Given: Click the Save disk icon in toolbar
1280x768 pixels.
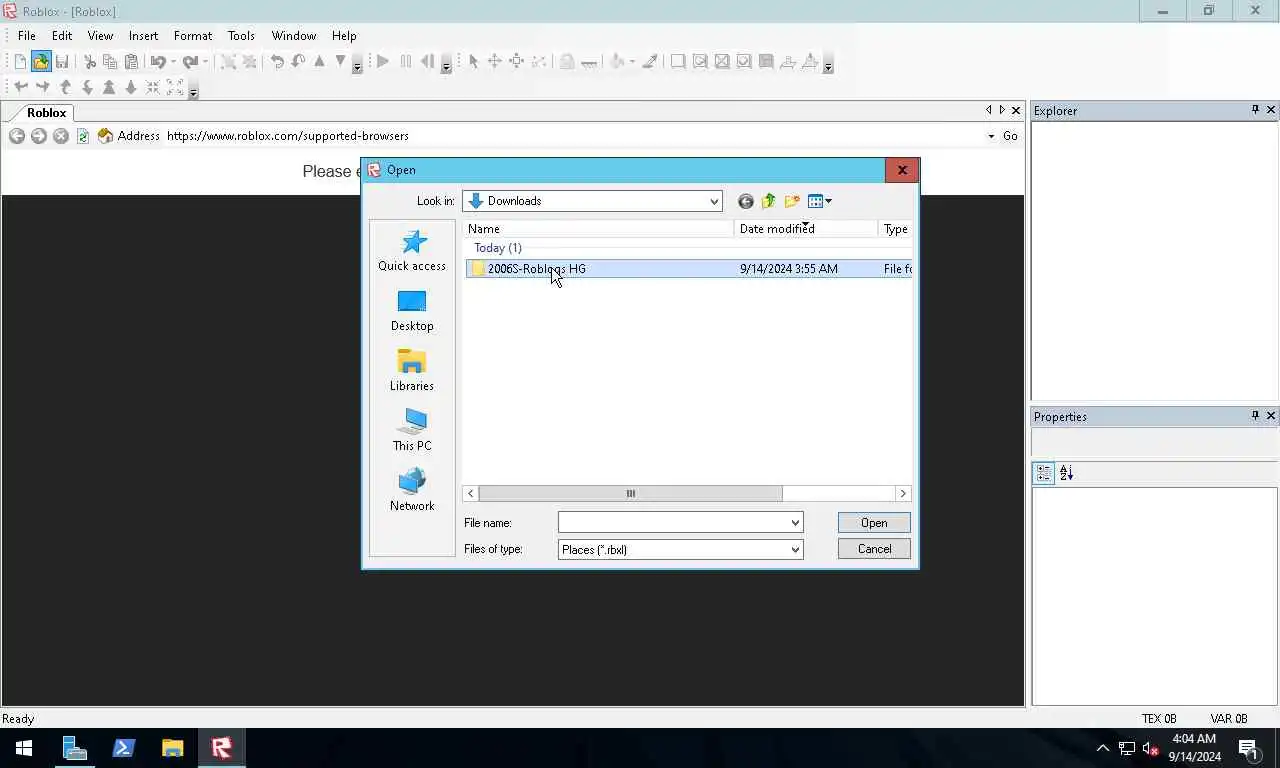Looking at the screenshot, I should (62, 62).
